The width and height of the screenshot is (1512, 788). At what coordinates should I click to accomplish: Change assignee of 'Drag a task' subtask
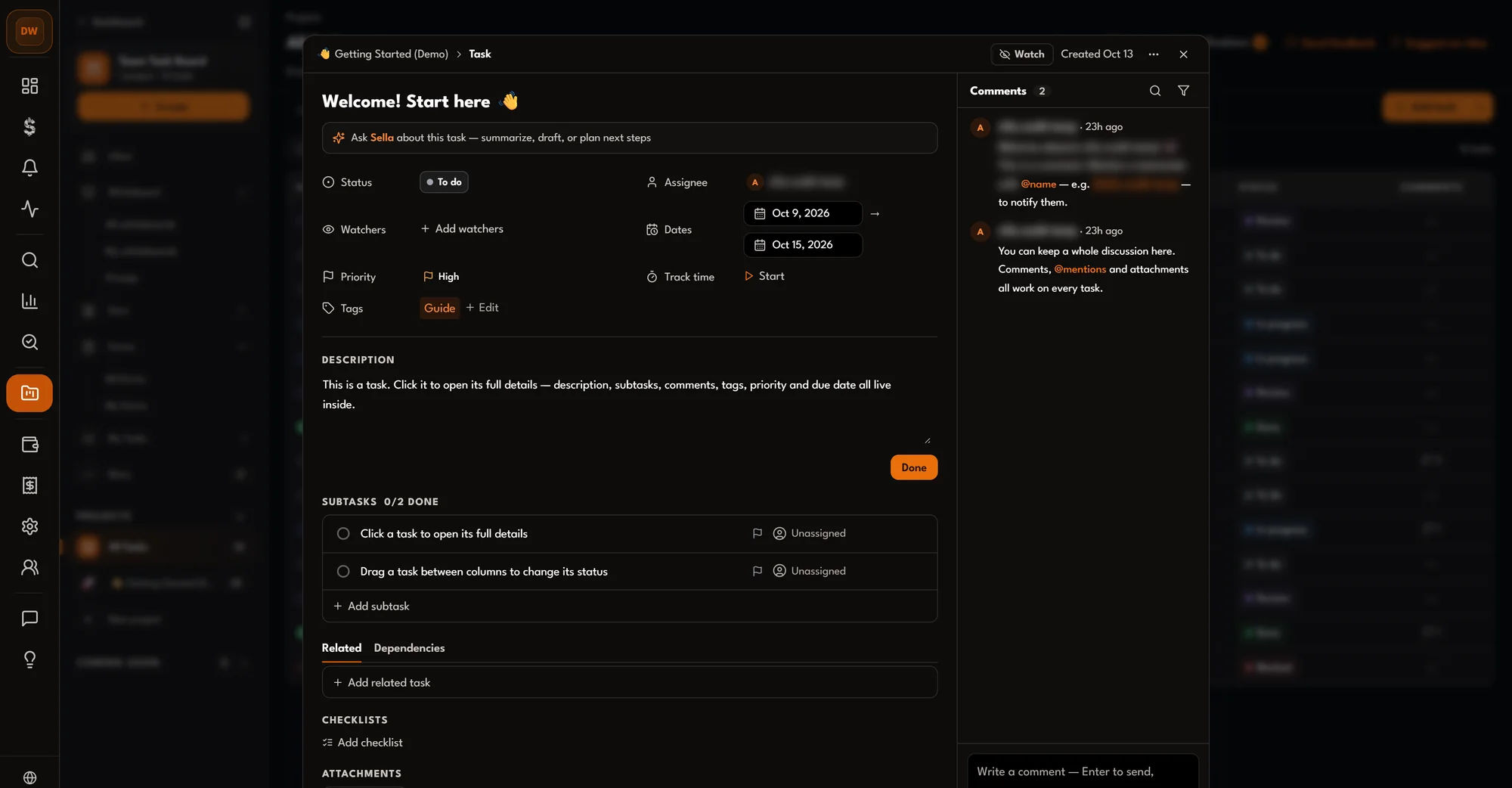coord(810,572)
